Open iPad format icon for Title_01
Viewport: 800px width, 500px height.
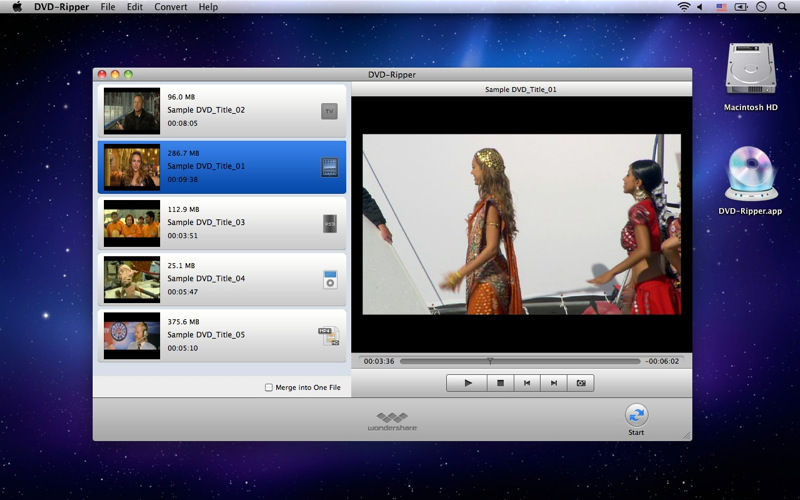point(330,167)
